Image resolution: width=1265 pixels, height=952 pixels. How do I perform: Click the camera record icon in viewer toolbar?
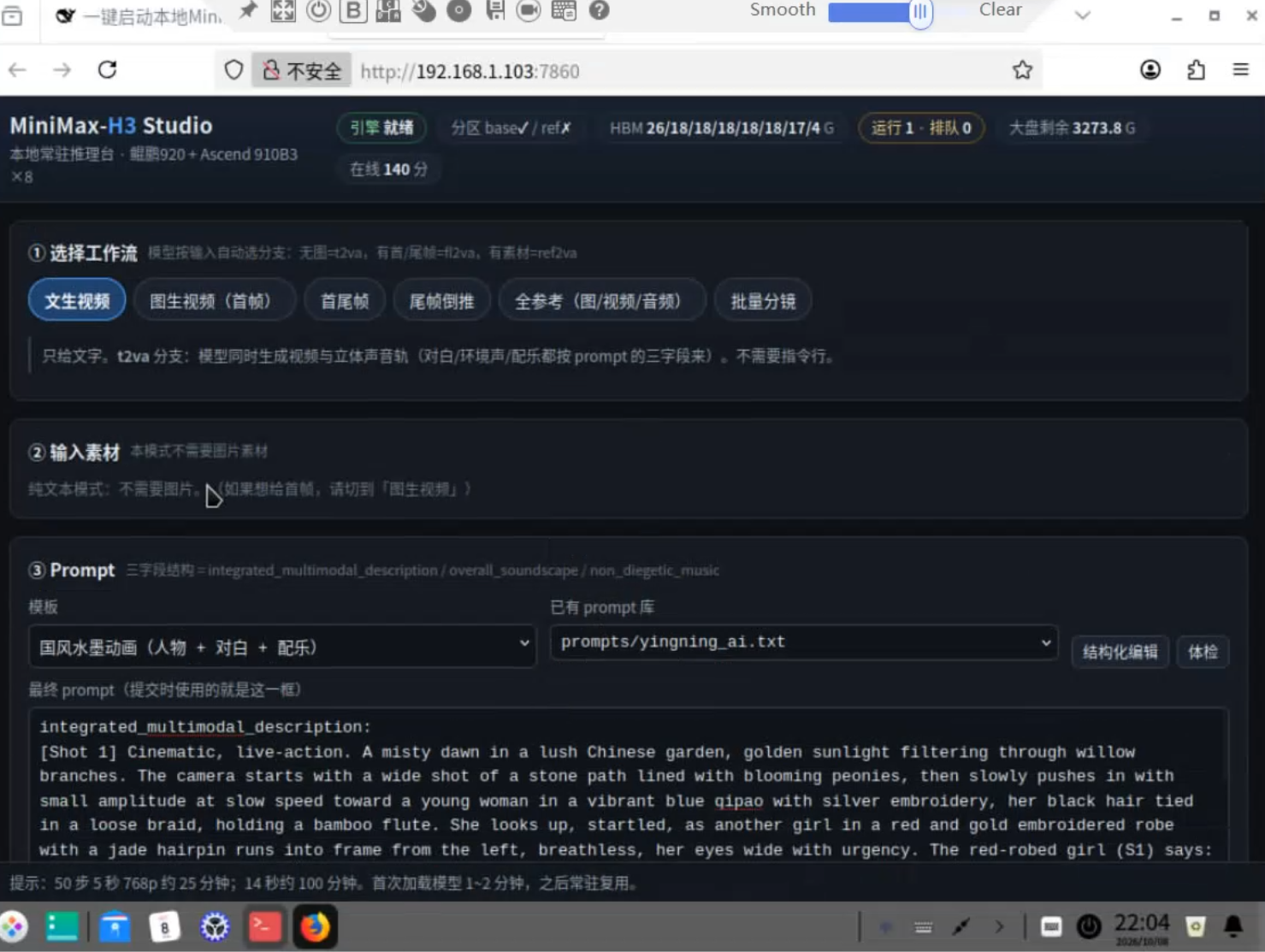[x=529, y=10]
